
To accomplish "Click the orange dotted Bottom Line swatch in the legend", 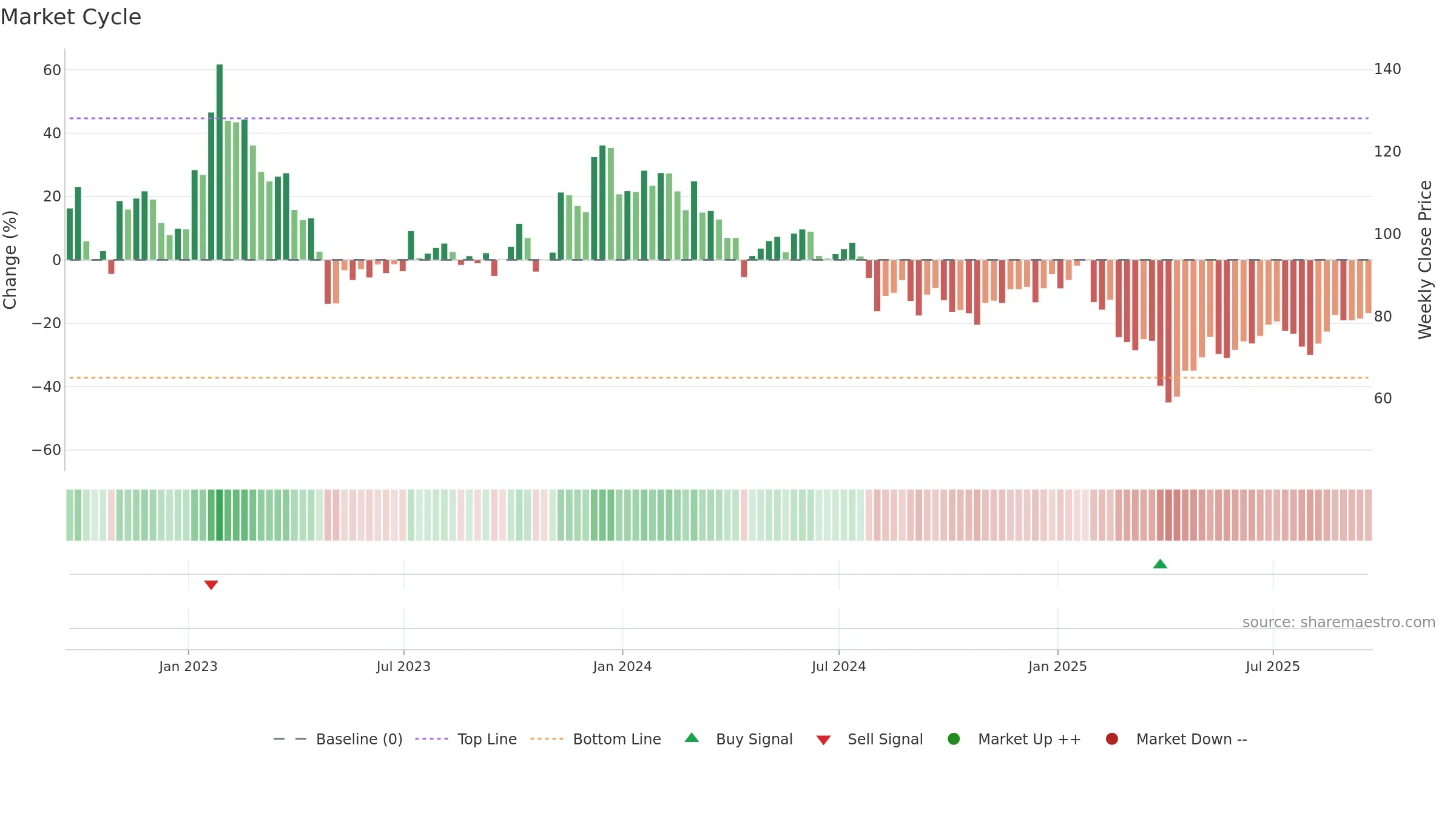I will [547, 739].
